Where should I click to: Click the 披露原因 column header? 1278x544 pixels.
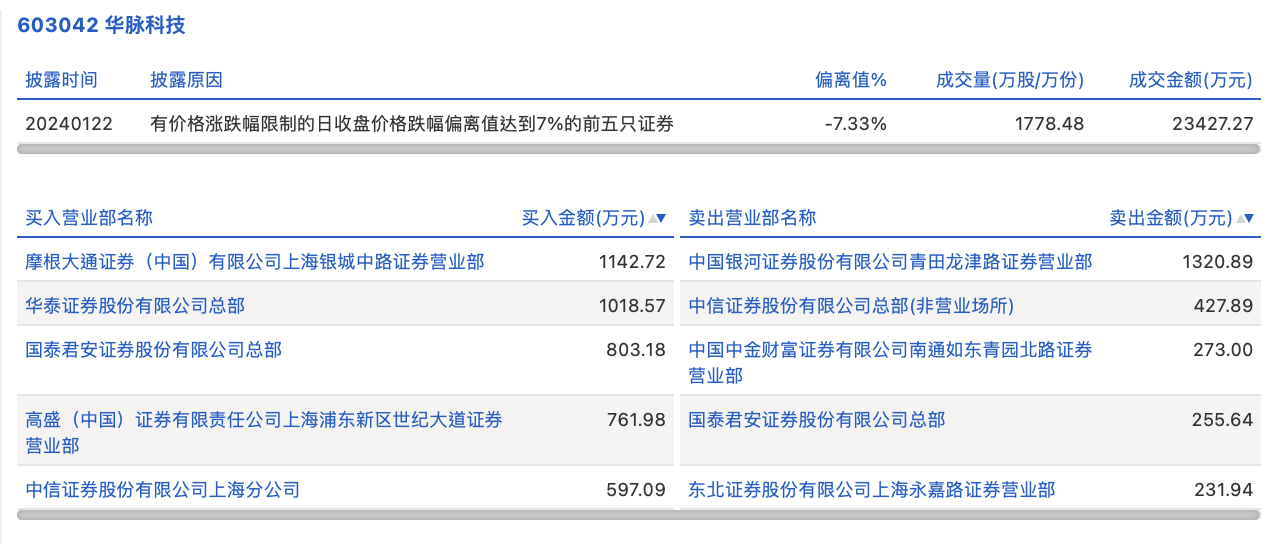(x=186, y=80)
